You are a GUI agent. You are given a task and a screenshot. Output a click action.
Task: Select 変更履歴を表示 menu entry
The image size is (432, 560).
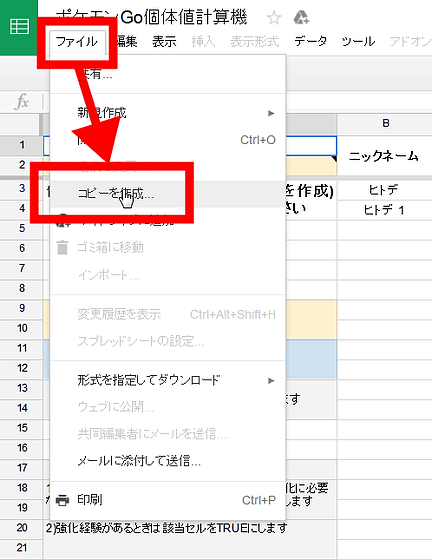tap(168, 314)
